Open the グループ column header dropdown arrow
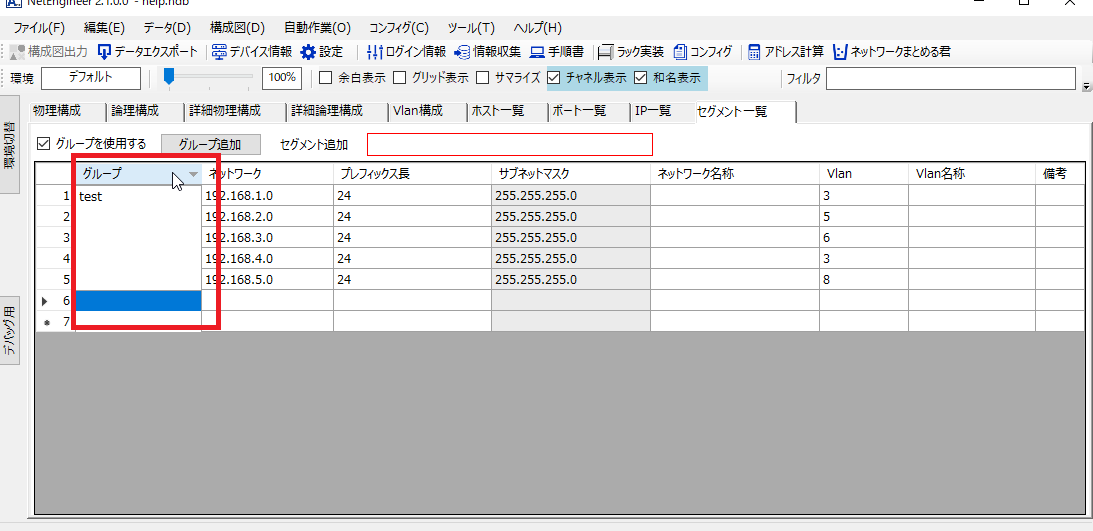The height and width of the screenshot is (531, 1093). [x=193, y=174]
